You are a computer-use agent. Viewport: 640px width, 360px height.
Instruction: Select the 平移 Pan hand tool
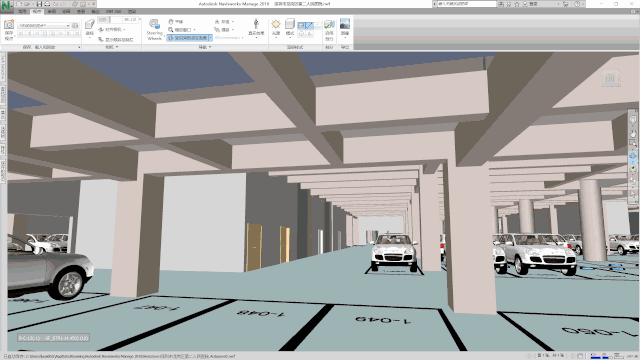point(176,22)
